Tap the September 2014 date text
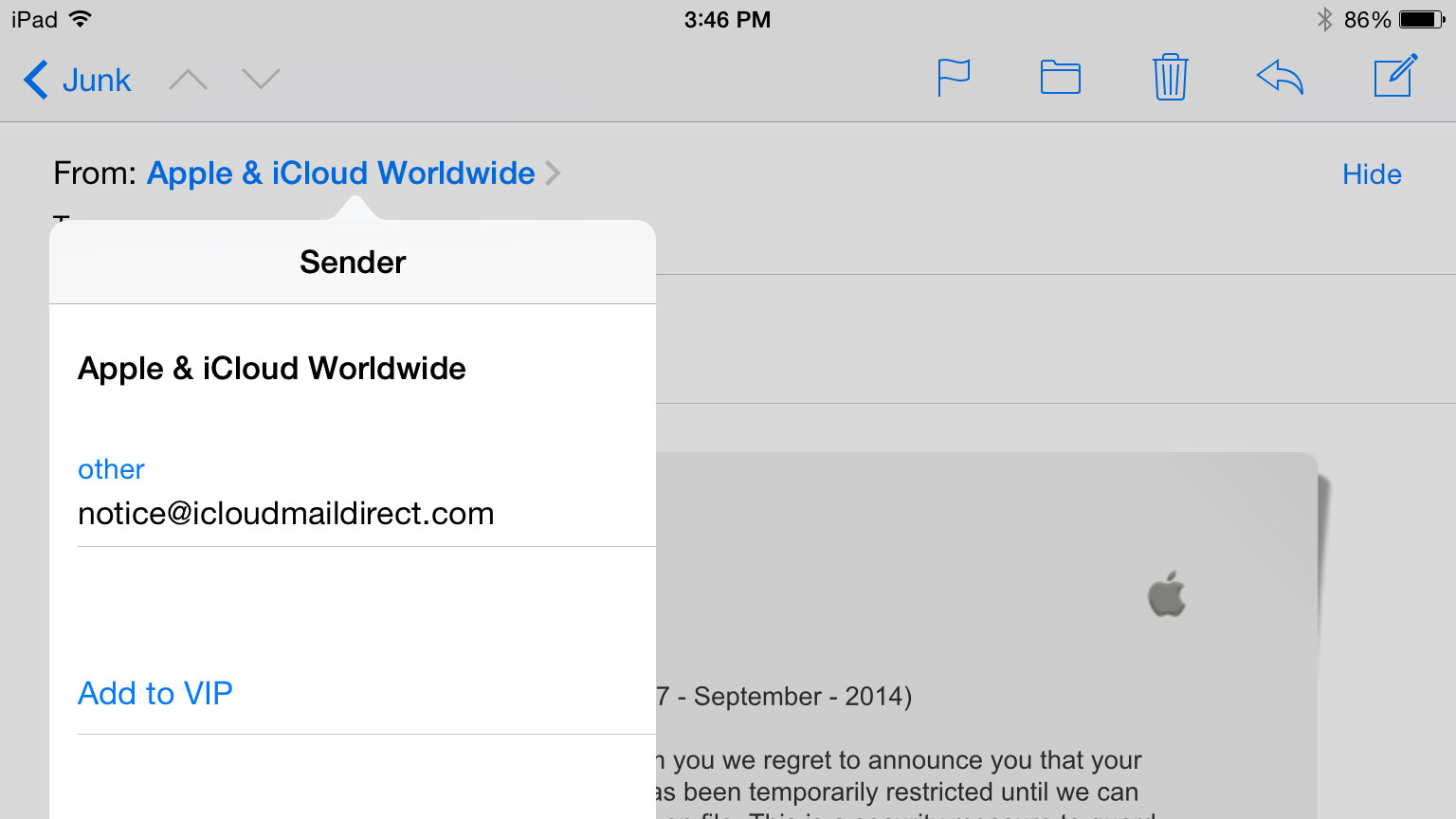The height and width of the screenshot is (819, 1456). pos(784,697)
